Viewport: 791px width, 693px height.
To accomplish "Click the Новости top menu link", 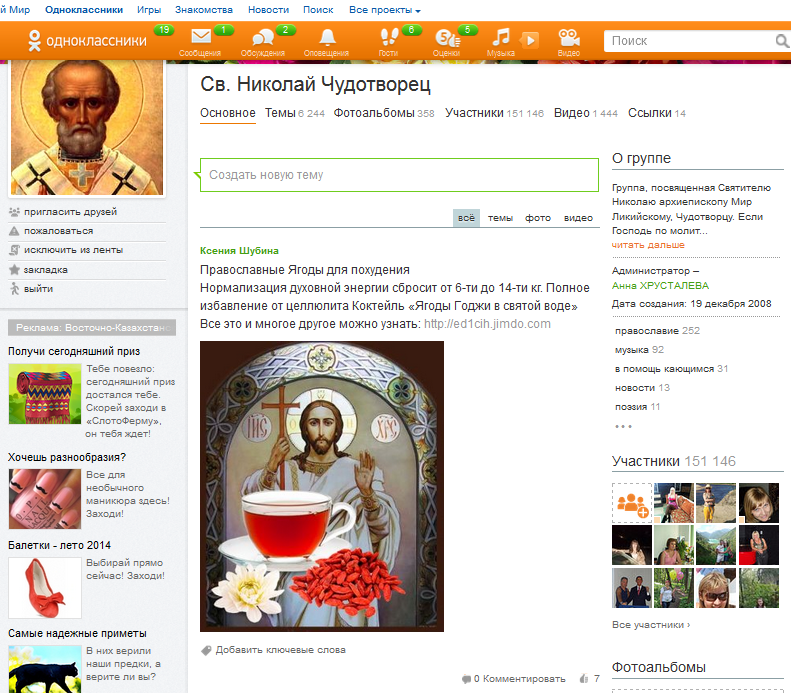I will pos(268,10).
